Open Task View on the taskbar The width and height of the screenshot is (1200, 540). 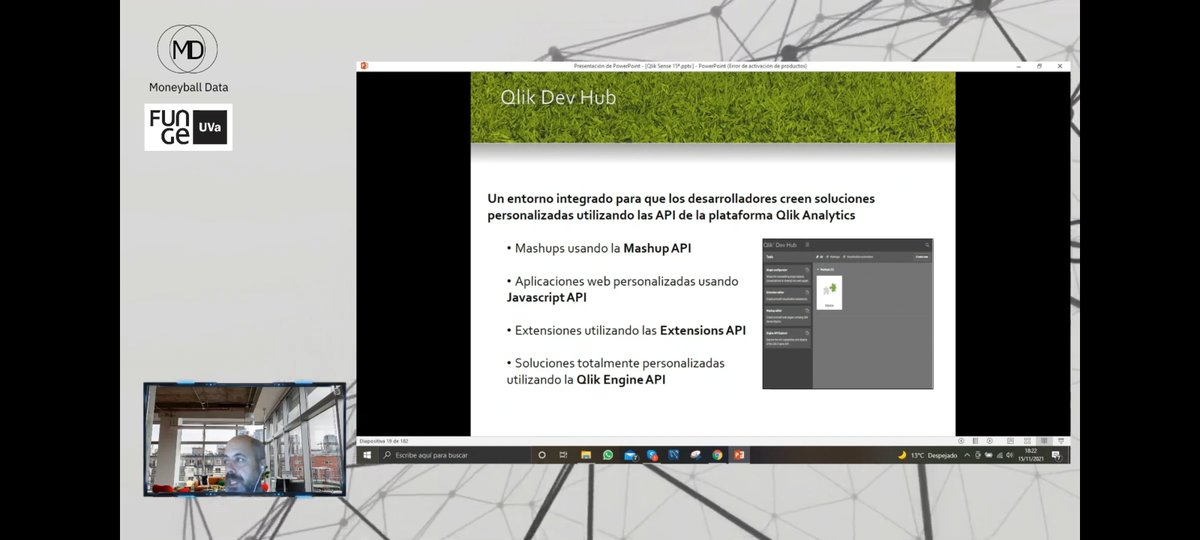(x=563, y=455)
